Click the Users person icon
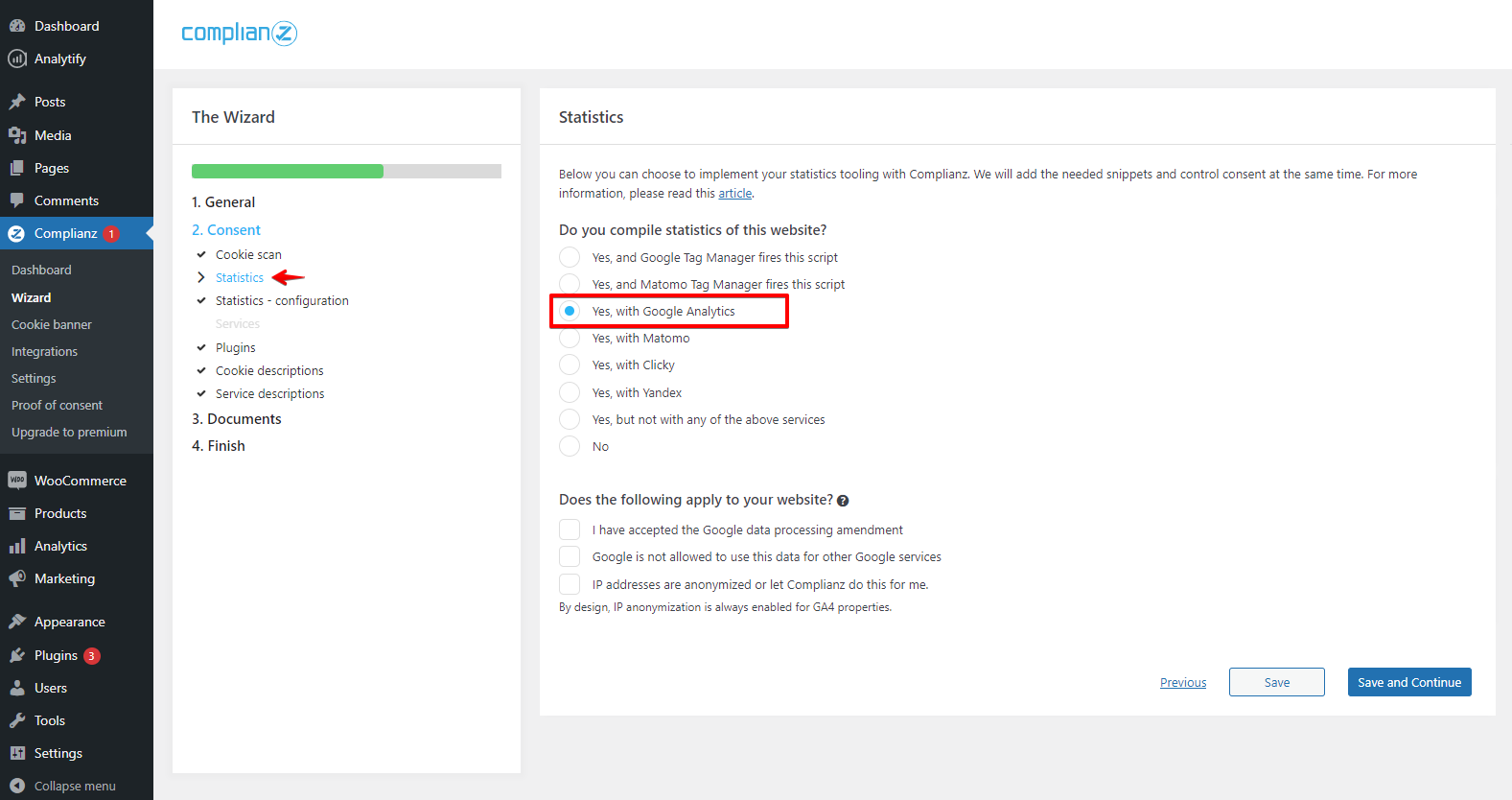This screenshot has width=1512, height=800. click(17, 688)
